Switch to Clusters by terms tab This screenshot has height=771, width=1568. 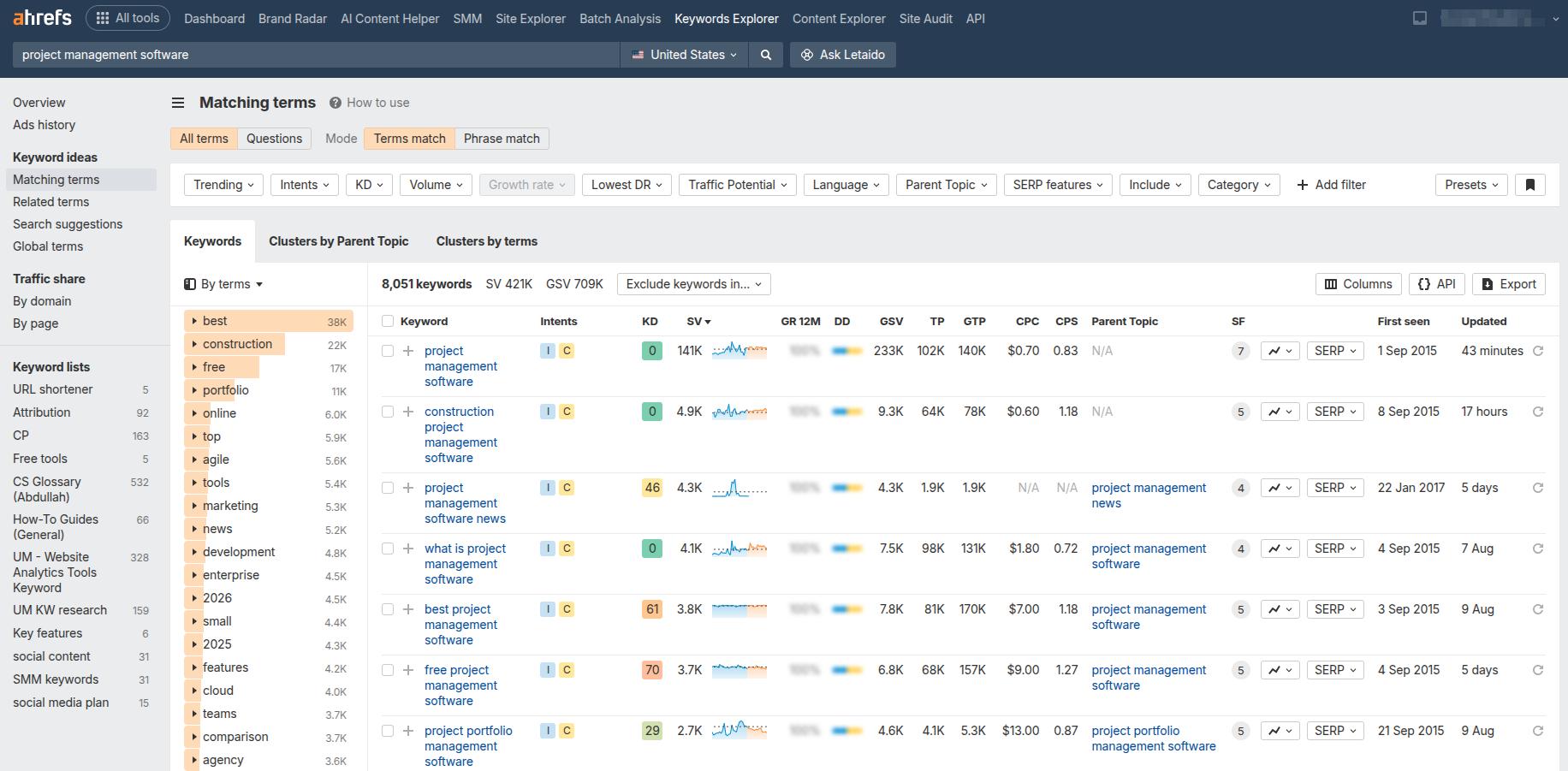click(x=487, y=241)
